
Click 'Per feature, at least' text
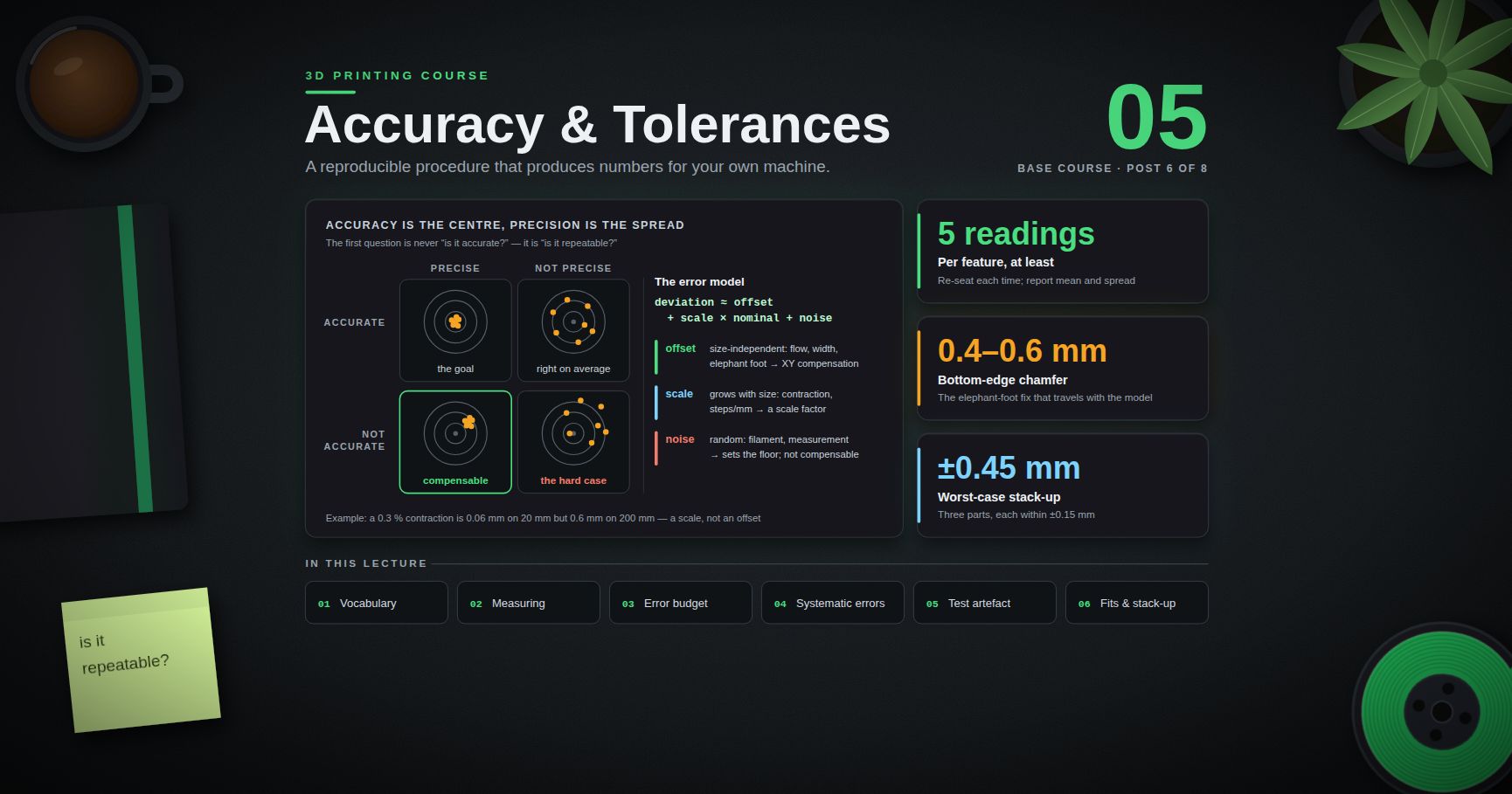tap(995, 262)
